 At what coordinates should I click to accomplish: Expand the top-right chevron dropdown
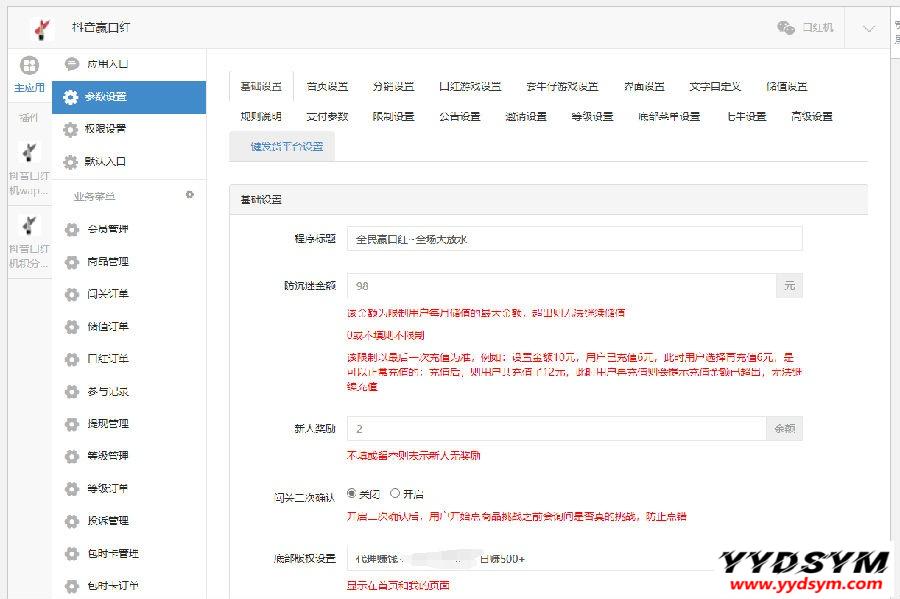(868, 29)
